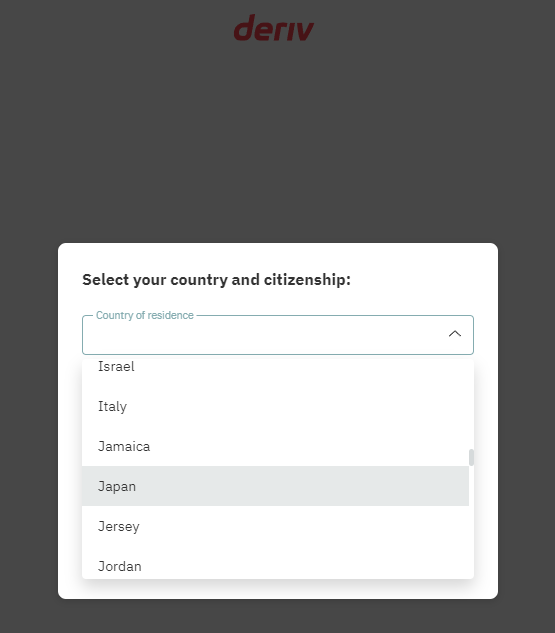
Task: Click the 'Select your country and citizenship' heading
Action: click(x=216, y=280)
